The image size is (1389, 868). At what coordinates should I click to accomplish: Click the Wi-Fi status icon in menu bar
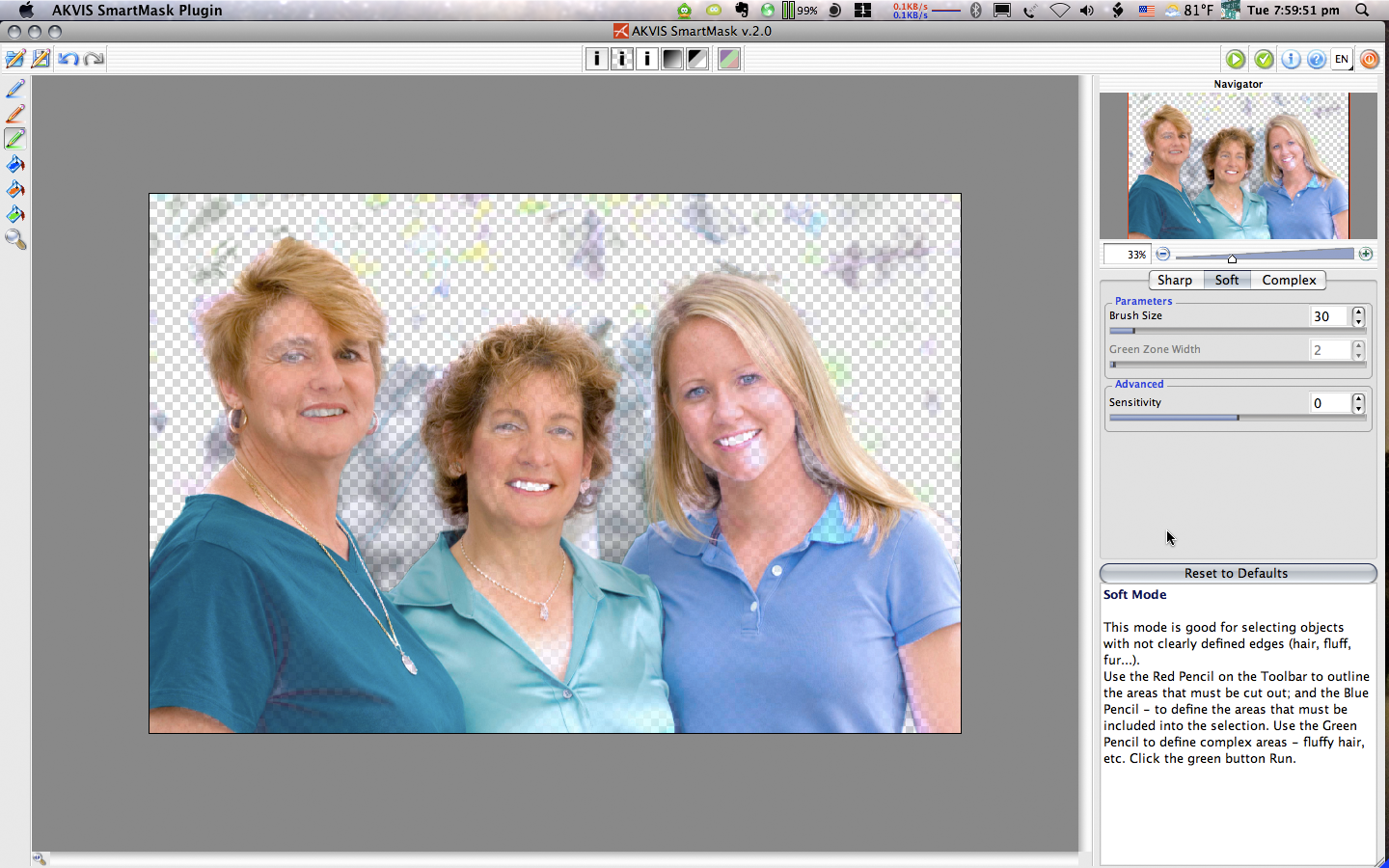(1059, 10)
